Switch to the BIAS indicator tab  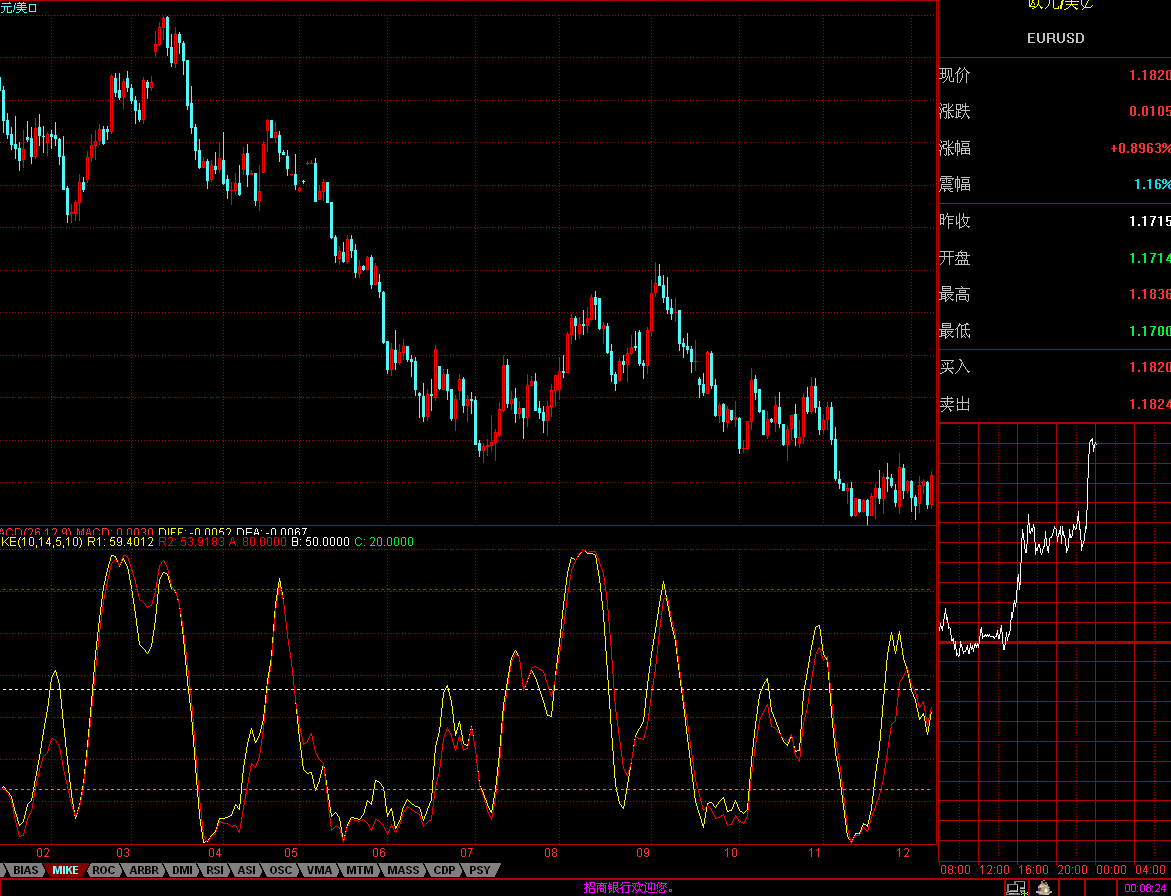pyautogui.click(x=26, y=870)
